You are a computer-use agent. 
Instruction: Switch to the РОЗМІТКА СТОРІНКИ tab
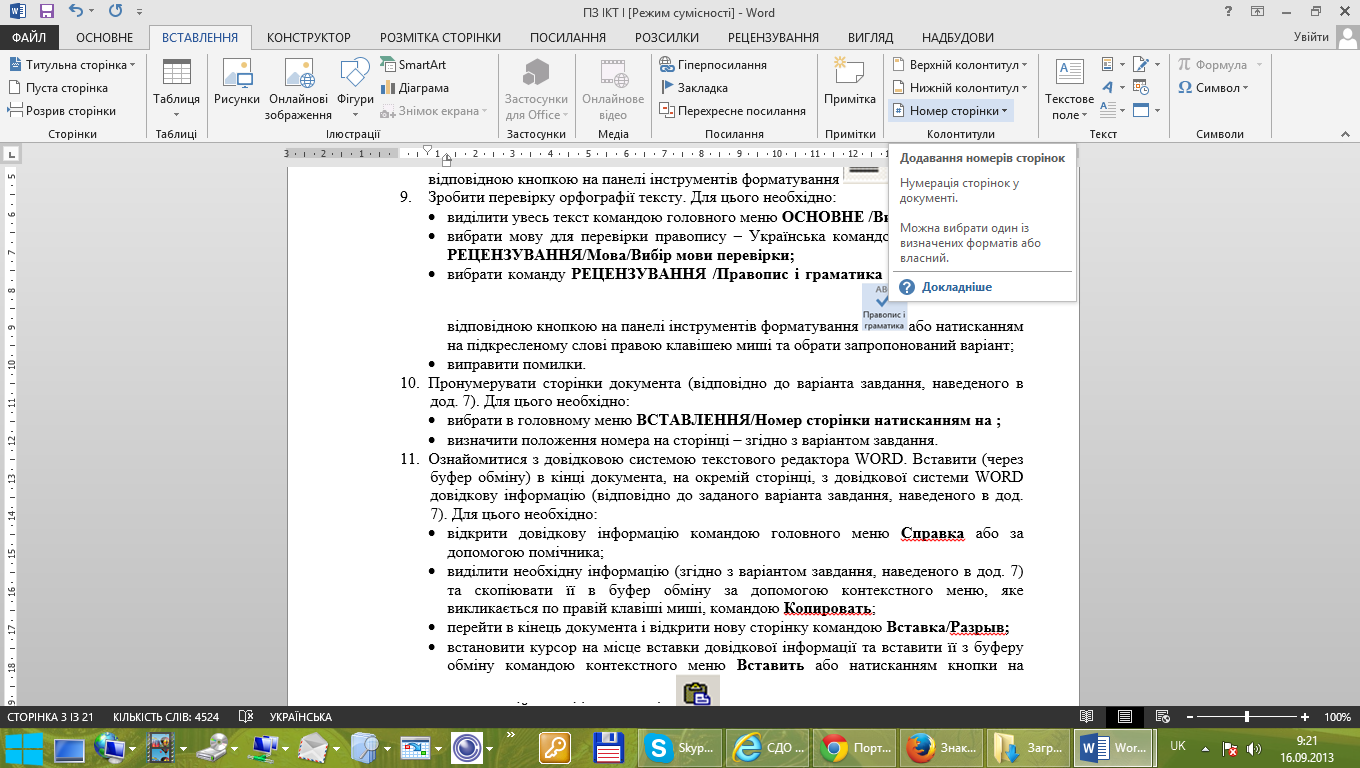[x=439, y=38]
